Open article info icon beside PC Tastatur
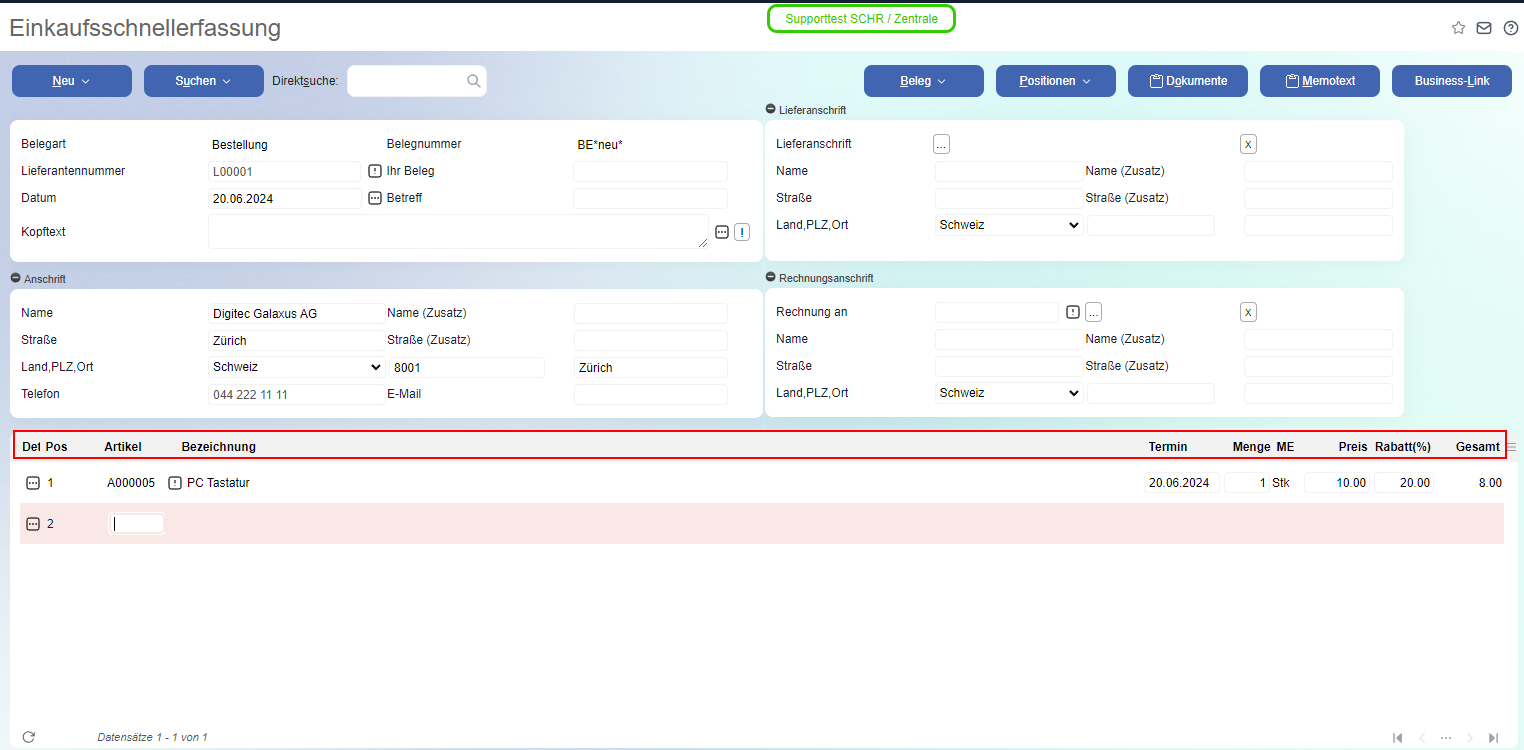Screen dimensions: 1524x750 click(175, 483)
